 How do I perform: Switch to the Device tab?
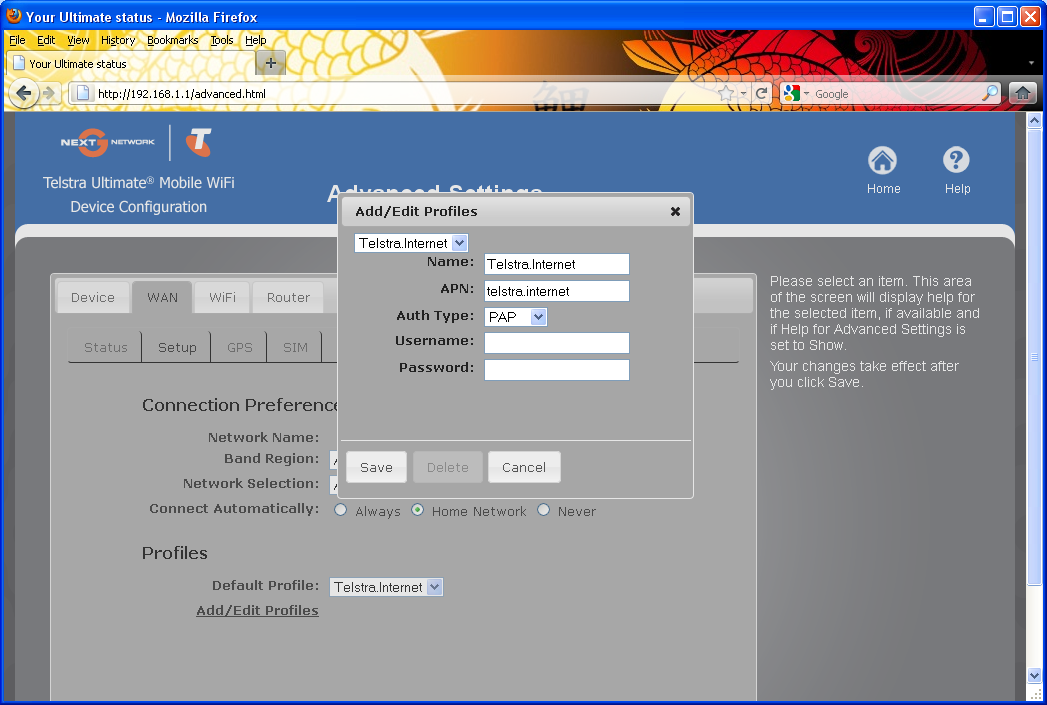[93, 297]
